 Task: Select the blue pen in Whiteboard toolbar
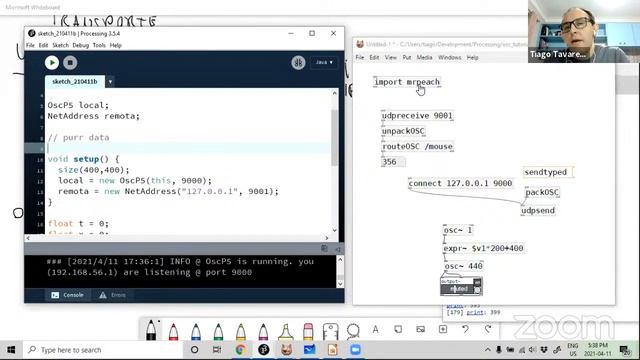tap(196, 331)
